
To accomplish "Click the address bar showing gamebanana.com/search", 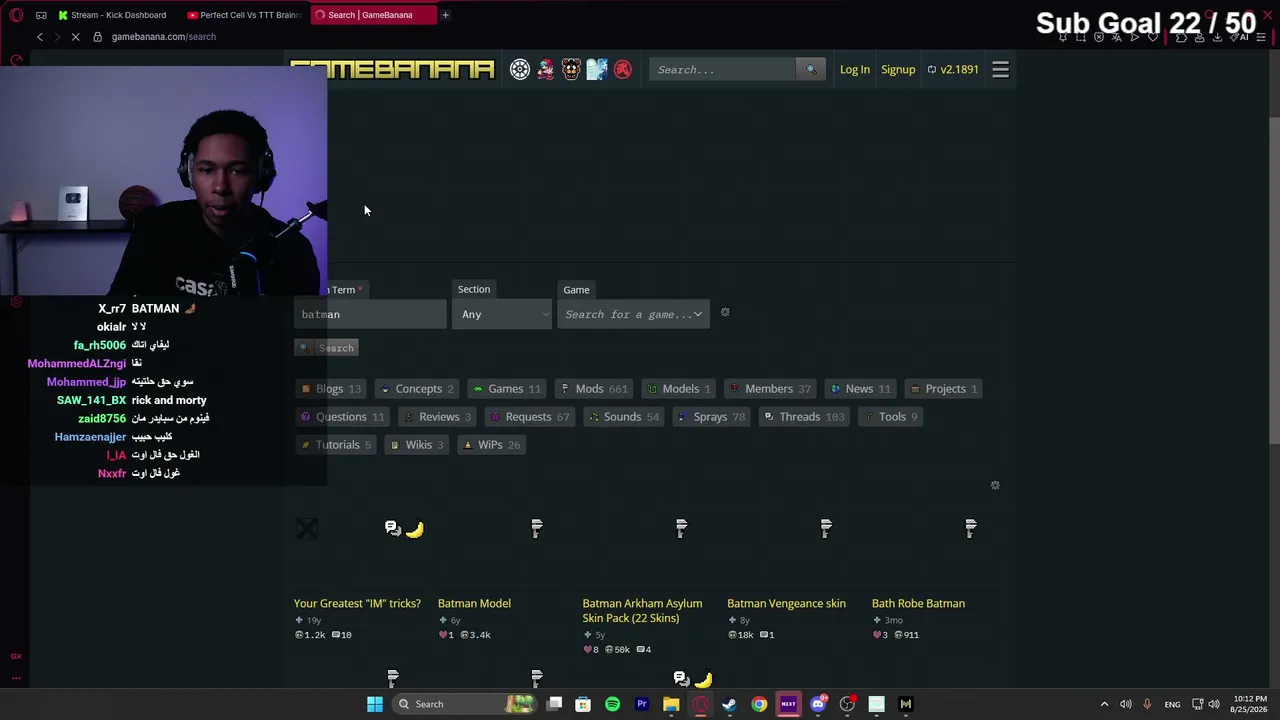I will [164, 37].
